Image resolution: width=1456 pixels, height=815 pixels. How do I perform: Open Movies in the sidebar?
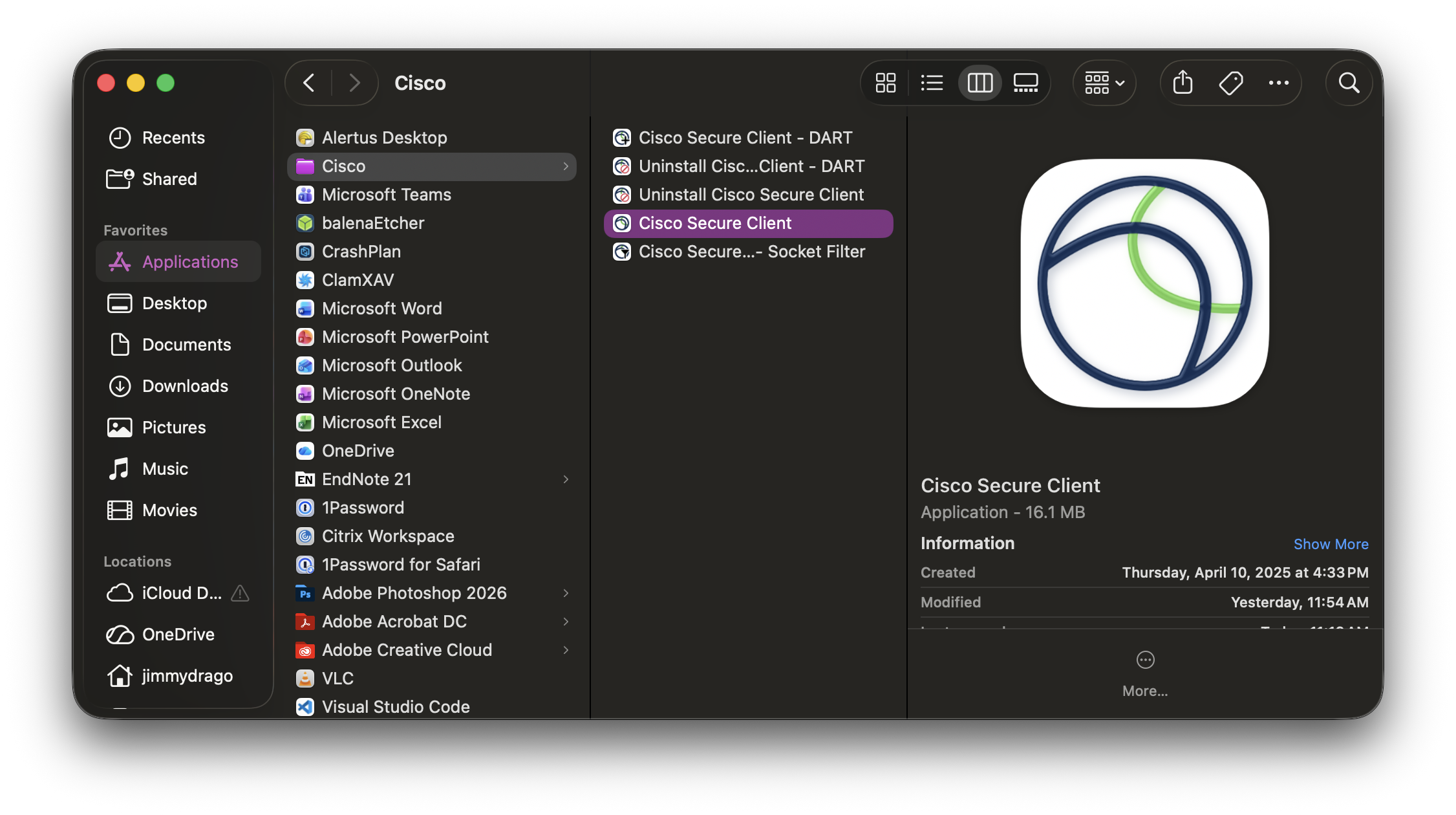tap(178, 510)
